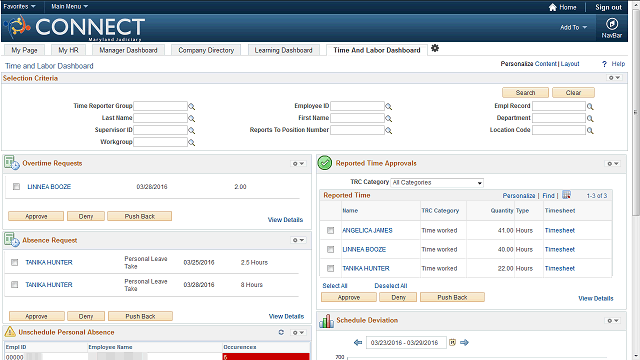Viewport: 640px width, 360px height.
Task: Click the gear icon beside dashboard tabs
Action: [435, 48]
